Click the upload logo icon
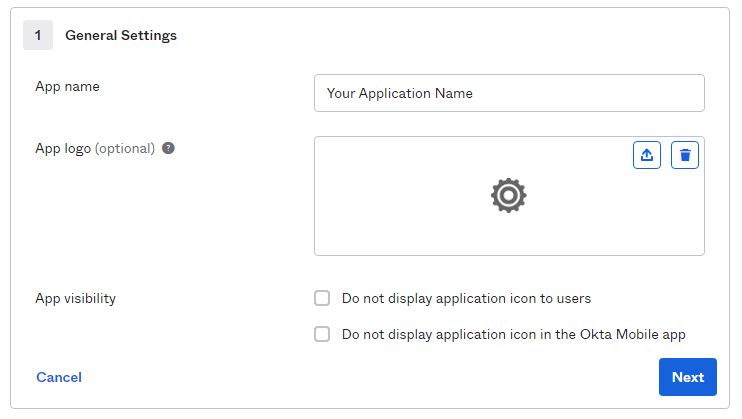Image resolution: width=742 pixels, height=419 pixels. pyautogui.click(x=647, y=155)
